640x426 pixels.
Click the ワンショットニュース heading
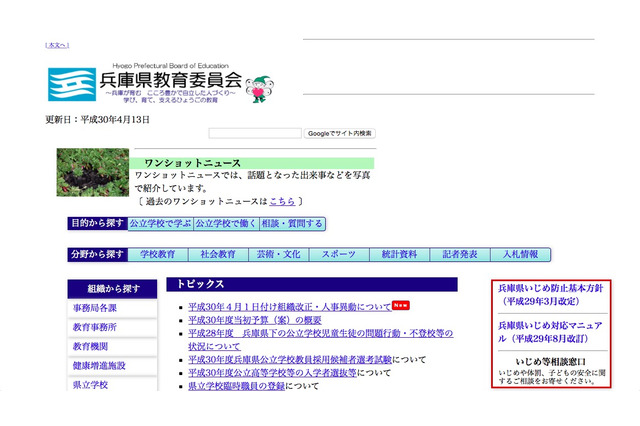click(x=193, y=163)
